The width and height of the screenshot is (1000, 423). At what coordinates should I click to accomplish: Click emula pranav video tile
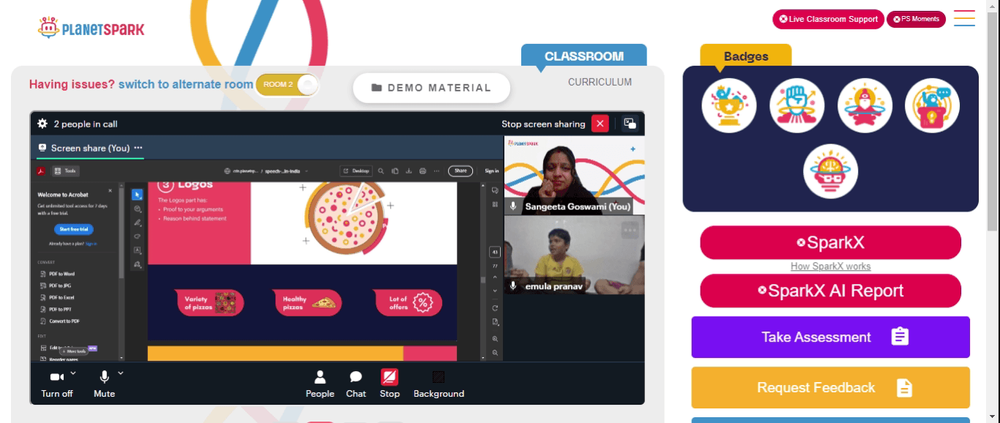[x=574, y=255]
